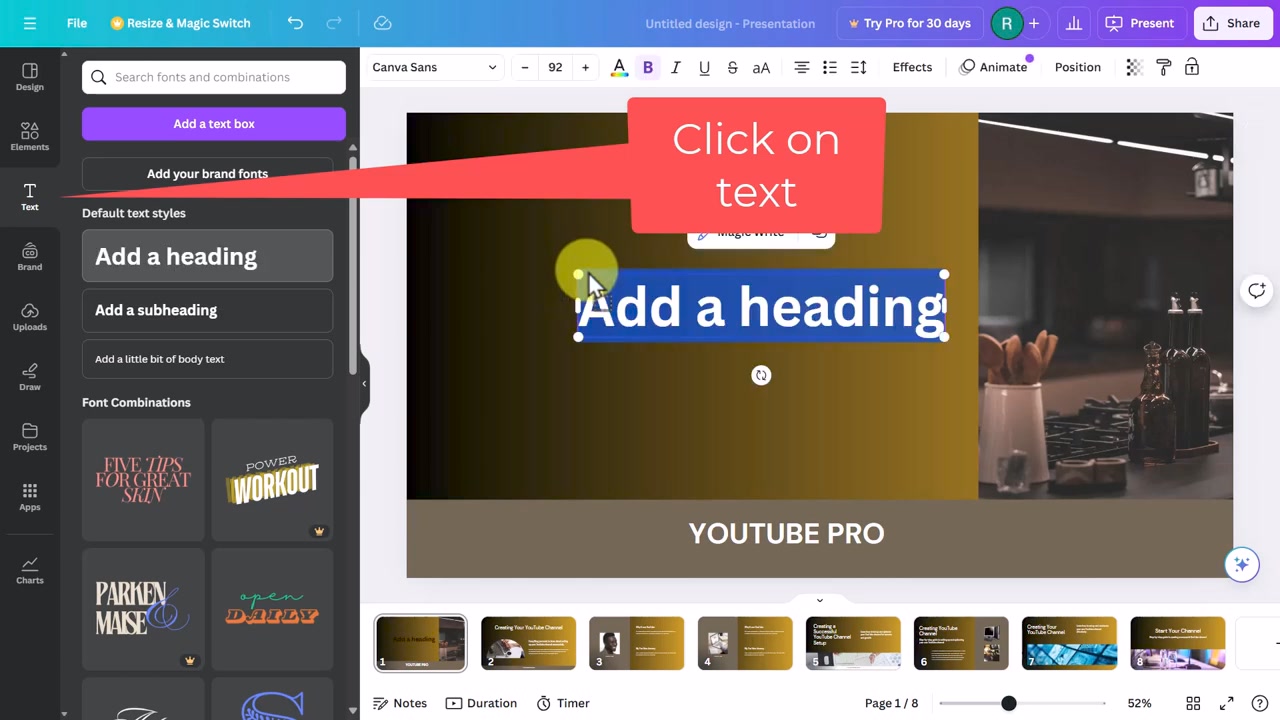Open the Draw sidebar tool
Image resolution: width=1280 pixels, height=720 pixels.
(x=30, y=377)
